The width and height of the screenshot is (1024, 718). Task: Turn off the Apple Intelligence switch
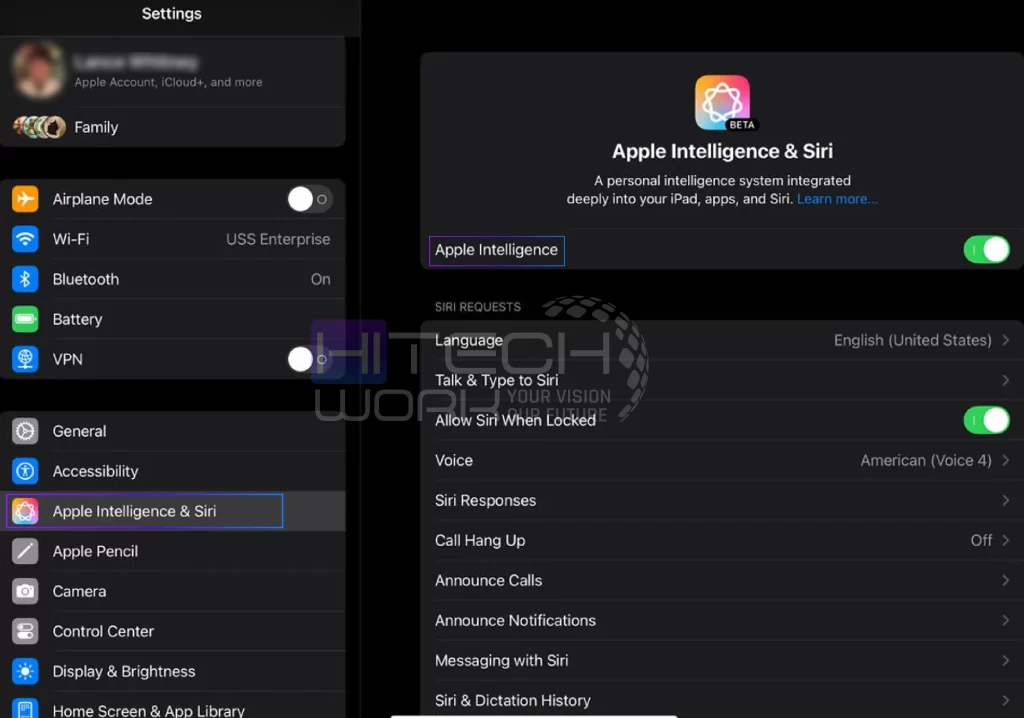point(986,250)
